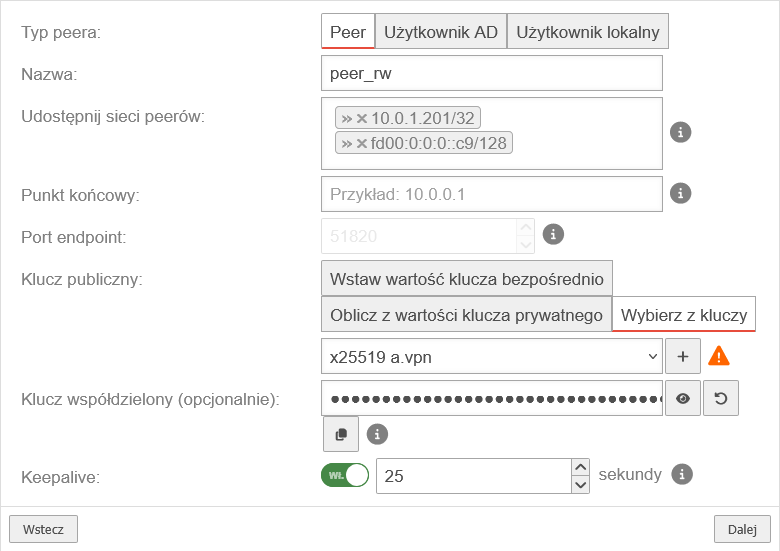The image size is (780, 551).
Task: Remove the 10.0.1.201/32 network tag
Action: (x=362, y=118)
